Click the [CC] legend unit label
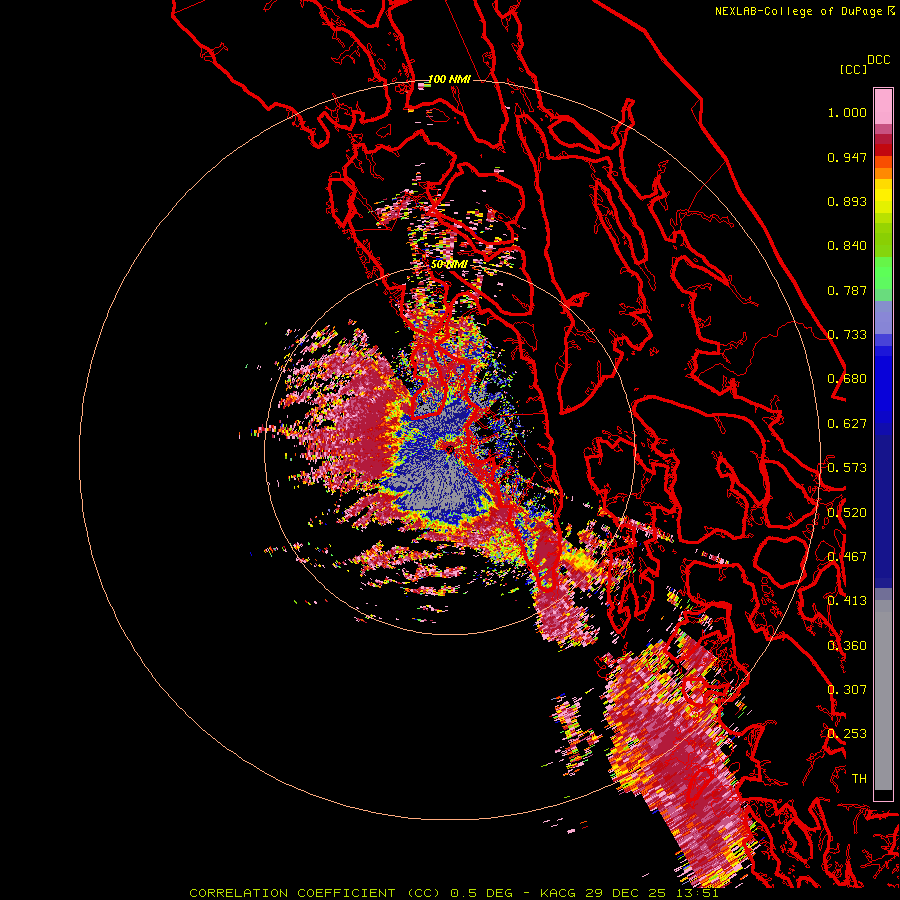This screenshot has height=900, width=900. point(853,69)
